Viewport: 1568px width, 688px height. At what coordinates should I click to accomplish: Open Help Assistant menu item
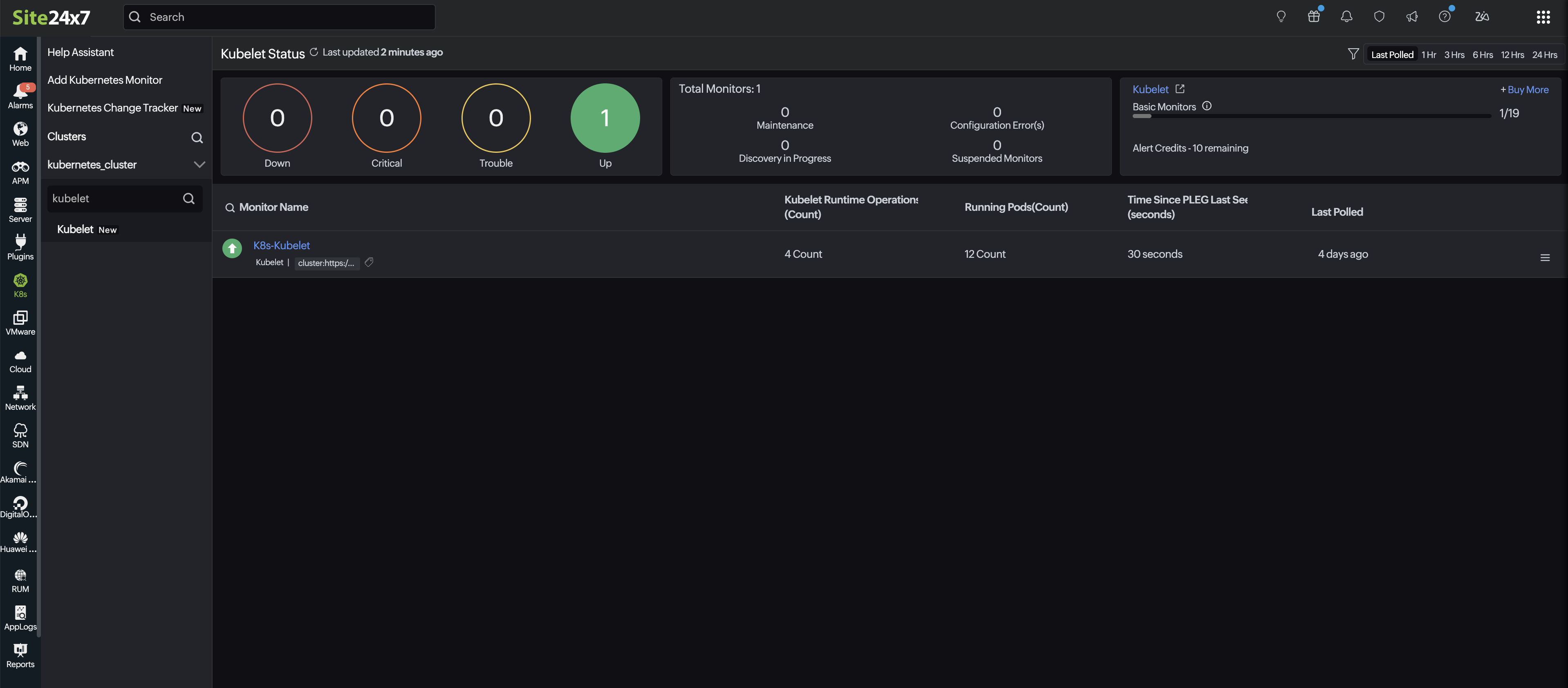coord(81,52)
